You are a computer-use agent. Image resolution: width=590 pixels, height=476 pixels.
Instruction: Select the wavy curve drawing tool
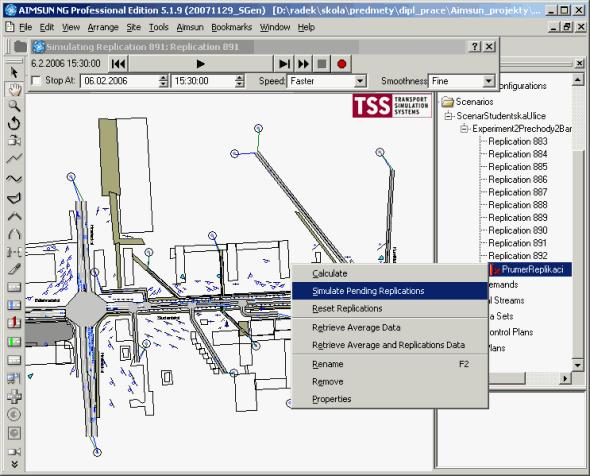pyautogui.click(x=14, y=178)
